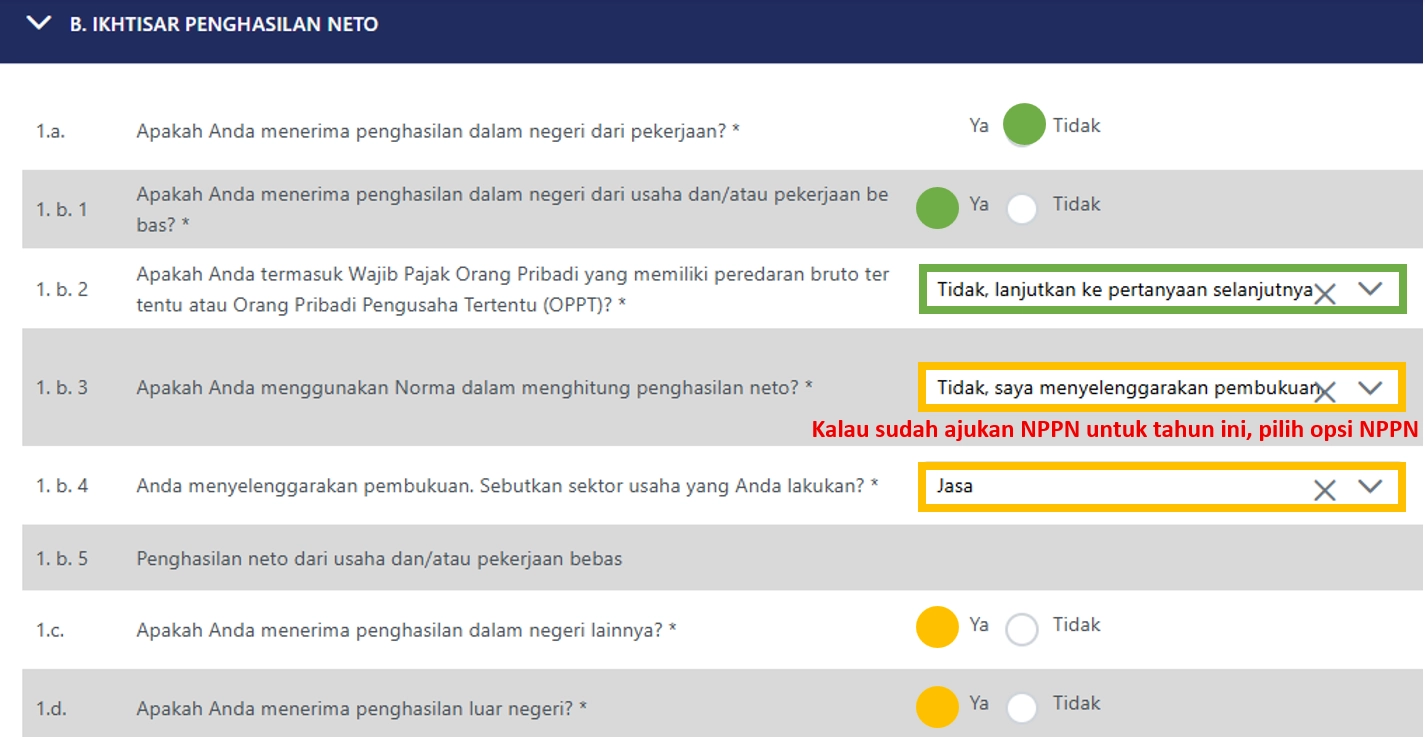Select Ya for penghasilan luar negeri
Image resolution: width=1425 pixels, height=737 pixels.
(937, 706)
